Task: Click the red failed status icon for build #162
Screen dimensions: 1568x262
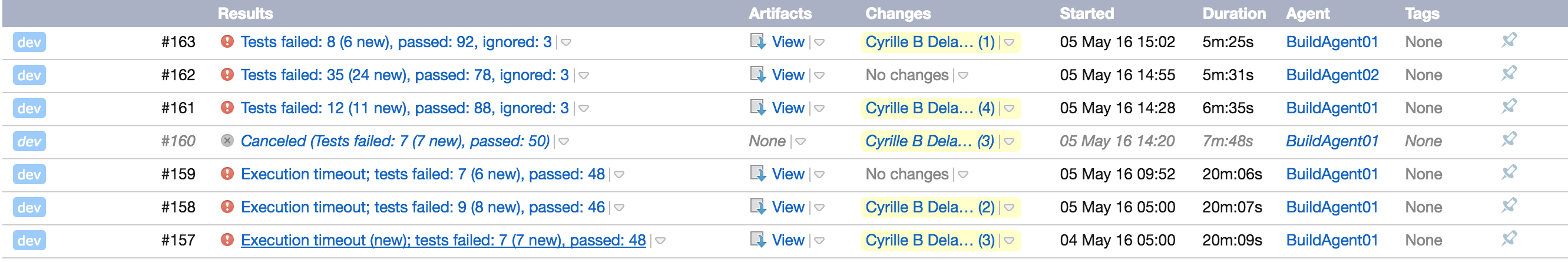Action: tap(227, 75)
